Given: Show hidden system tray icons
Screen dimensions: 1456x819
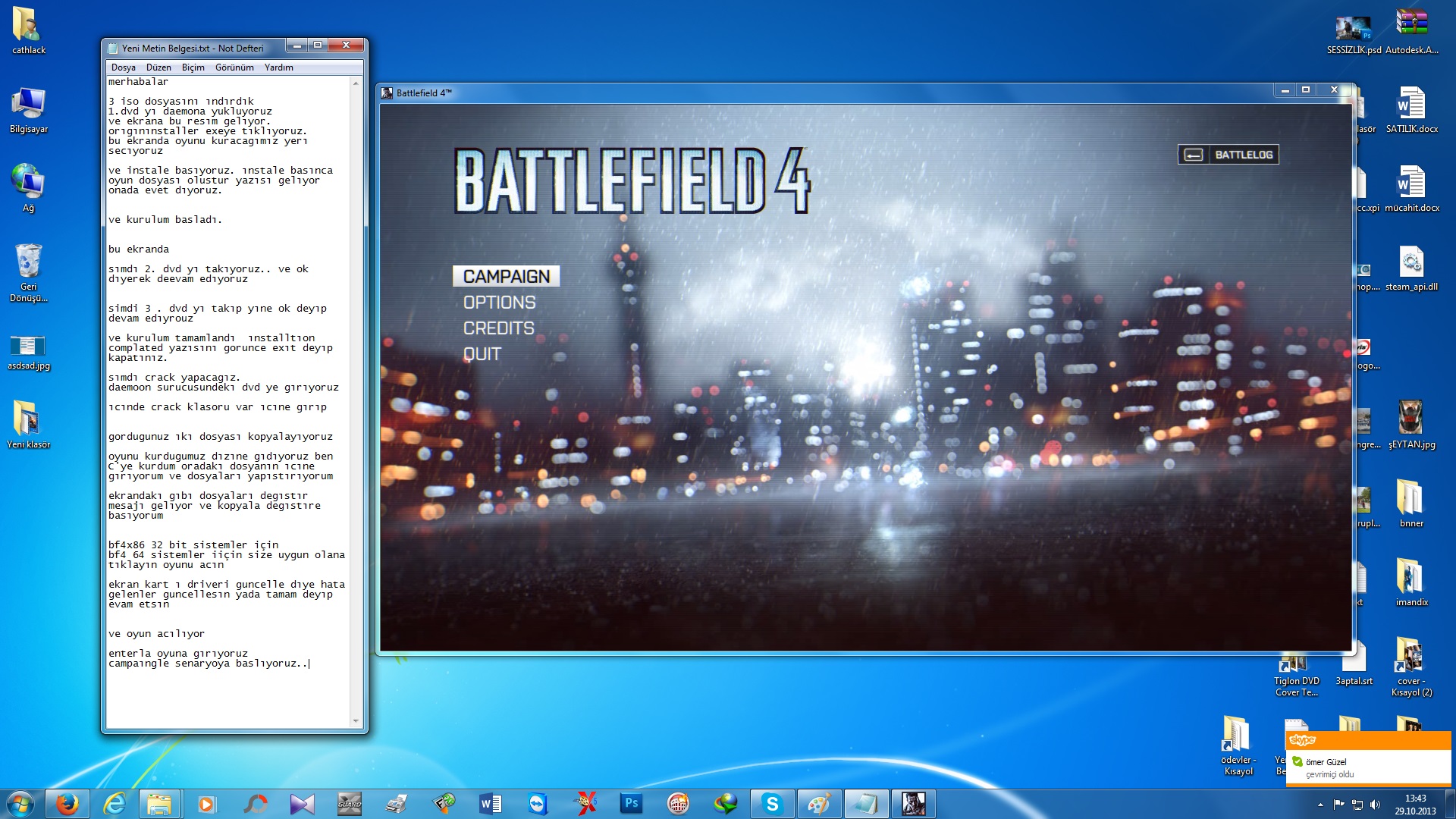Looking at the screenshot, I should 1320,805.
